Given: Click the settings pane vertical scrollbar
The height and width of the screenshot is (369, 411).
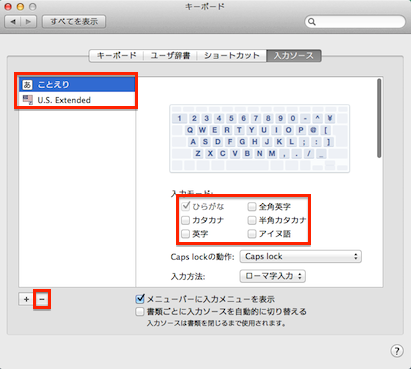Looking at the screenshot, I should pos(379,118).
